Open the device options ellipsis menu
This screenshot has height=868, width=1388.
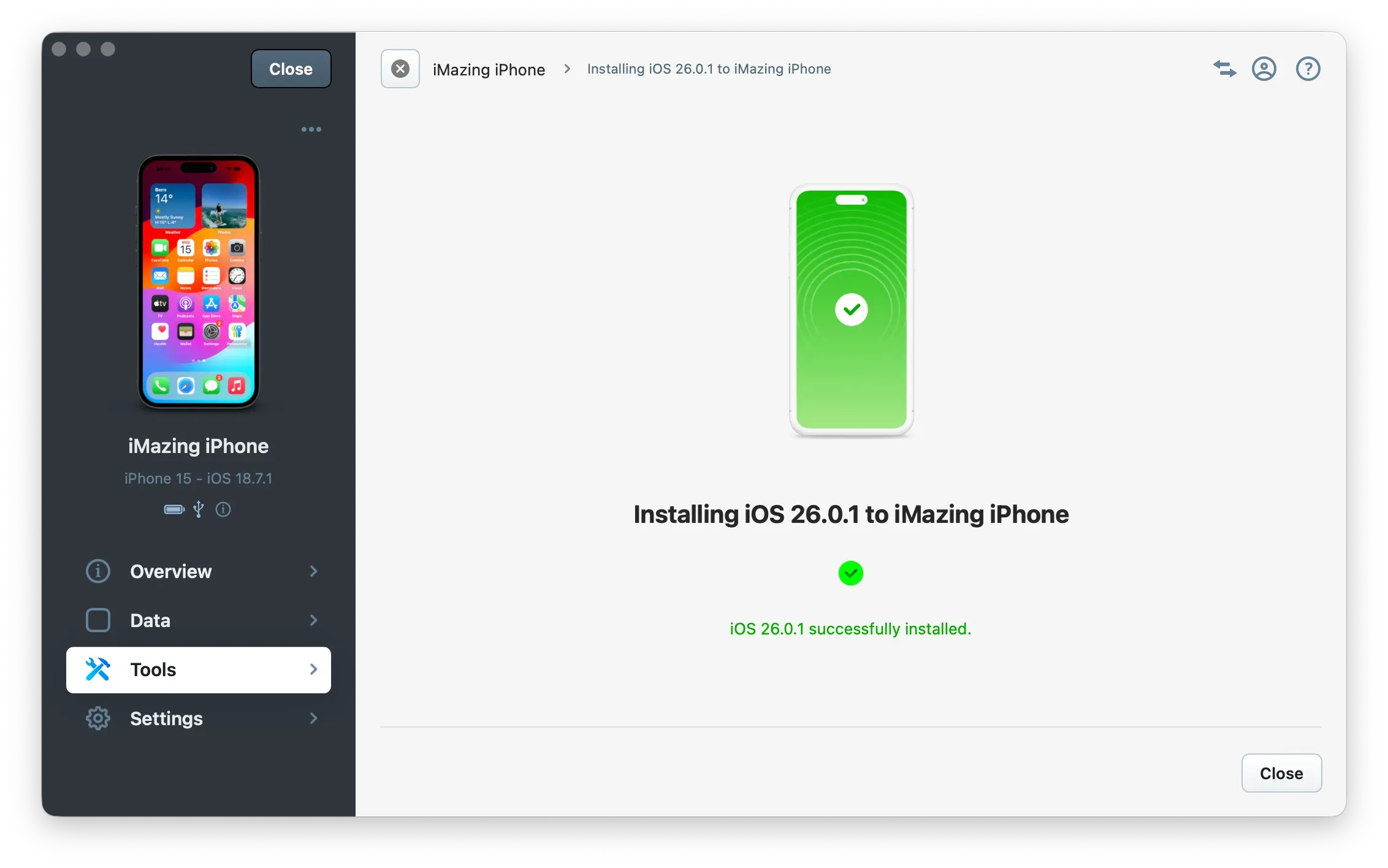[x=311, y=129]
